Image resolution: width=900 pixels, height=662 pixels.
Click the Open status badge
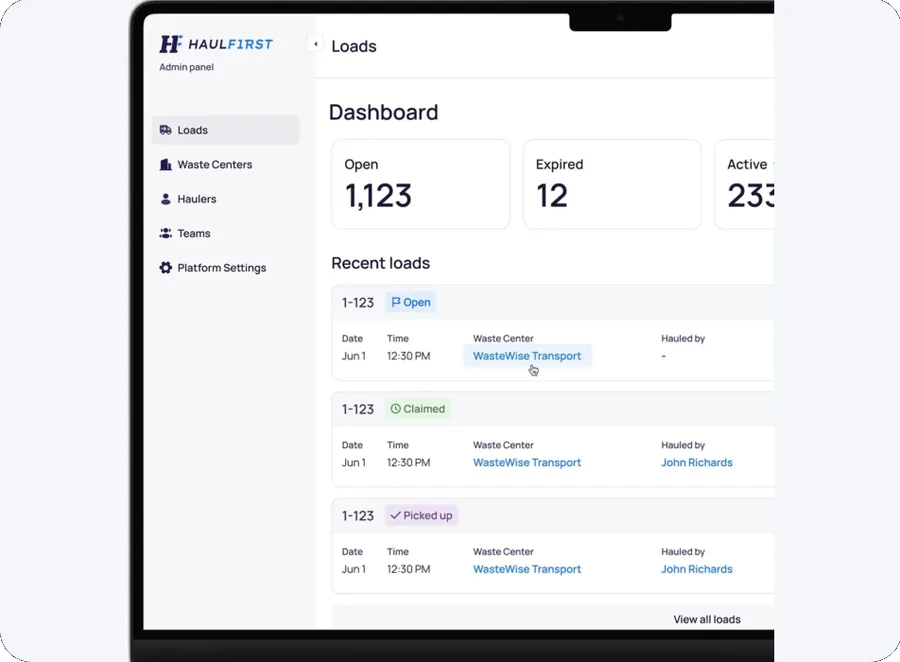(410, 303)
